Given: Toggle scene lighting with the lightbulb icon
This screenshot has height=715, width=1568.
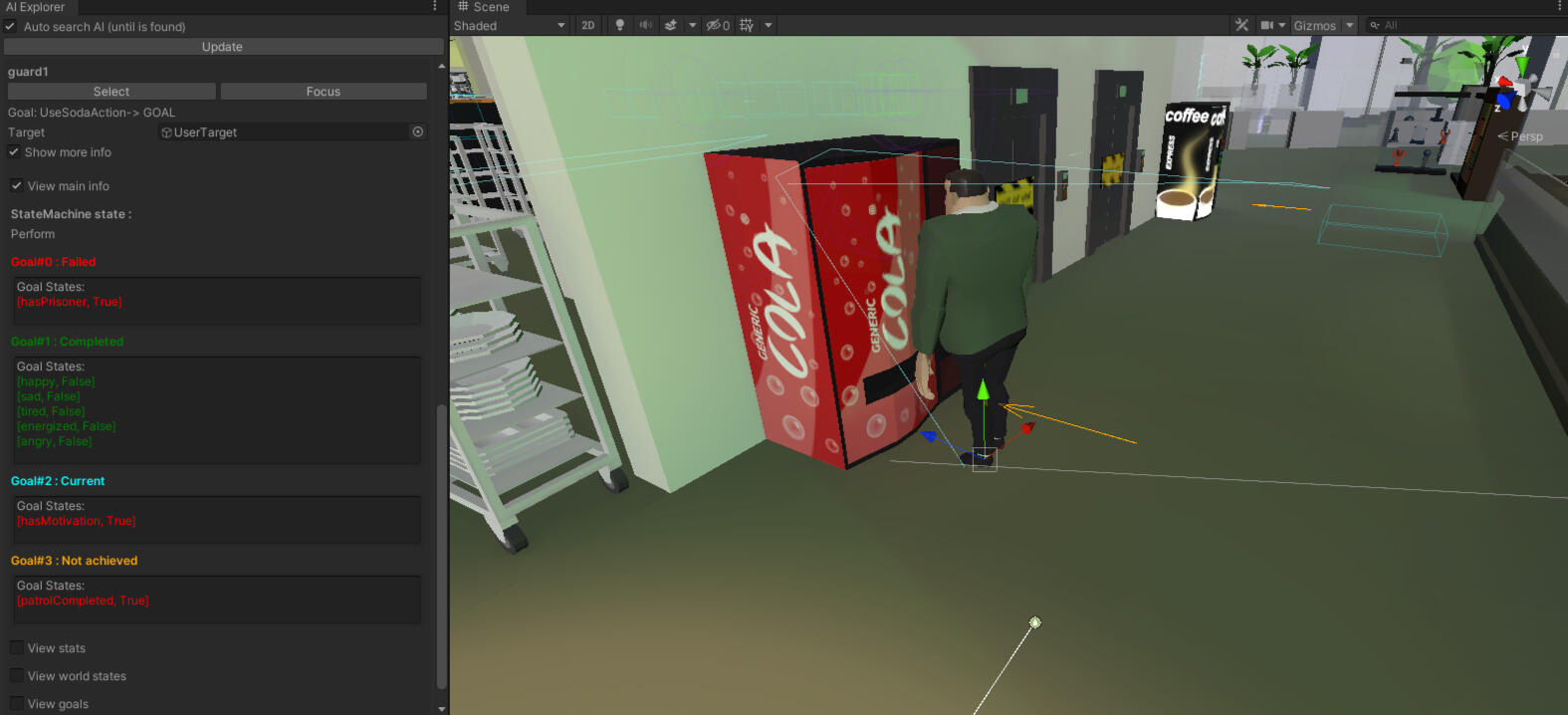Looking at the screenshot, I should point(619,26).
